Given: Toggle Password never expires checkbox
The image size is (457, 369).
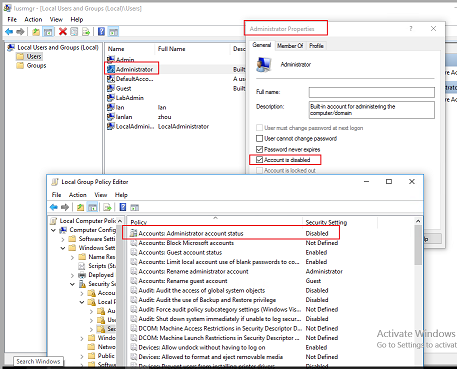Looking at the screenshot, I should pos(259,149).
